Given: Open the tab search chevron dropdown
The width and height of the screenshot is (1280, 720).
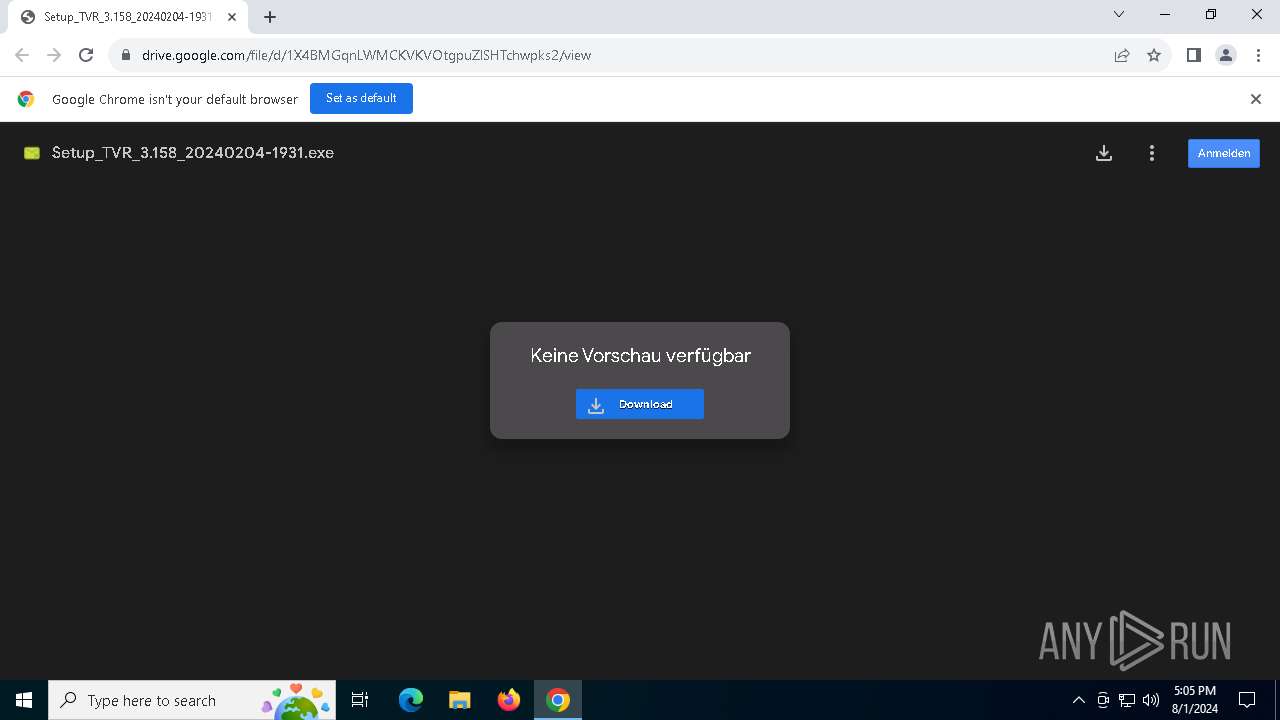Looking at the screenshot, I should pos(1119,15).
